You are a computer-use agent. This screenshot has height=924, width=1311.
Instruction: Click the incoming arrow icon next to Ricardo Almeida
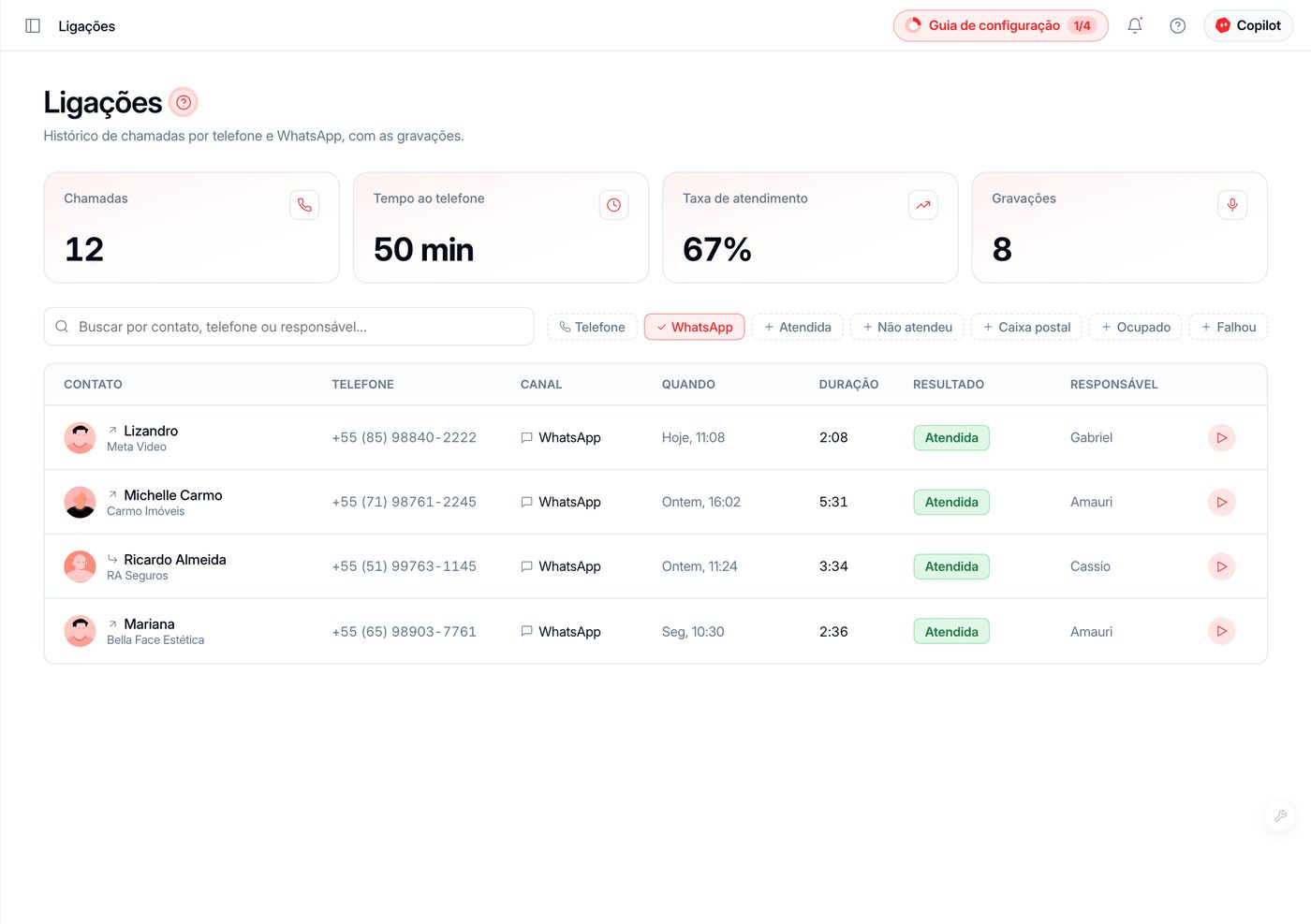[112, 560]
